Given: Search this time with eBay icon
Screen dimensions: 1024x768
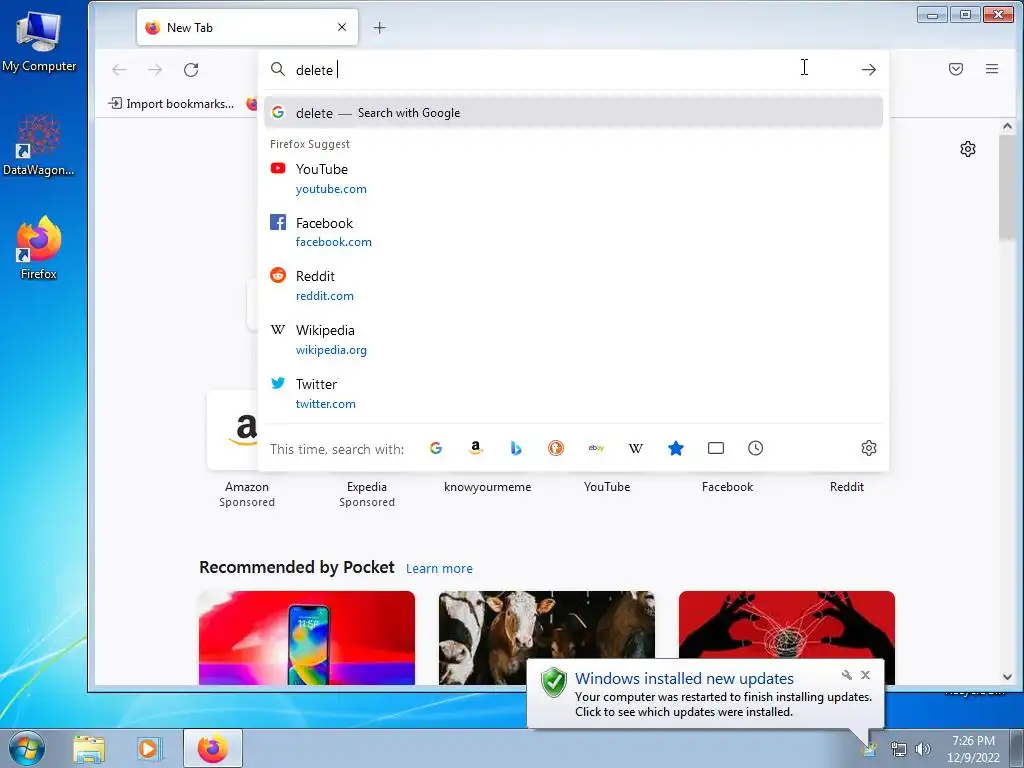Looking at the screenshot, I should 596,448.
